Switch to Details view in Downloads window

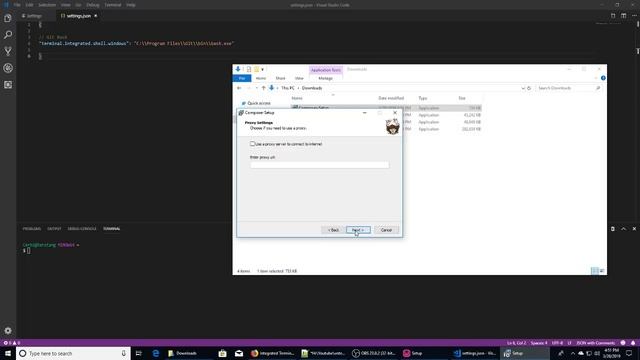tap(595, 271)
